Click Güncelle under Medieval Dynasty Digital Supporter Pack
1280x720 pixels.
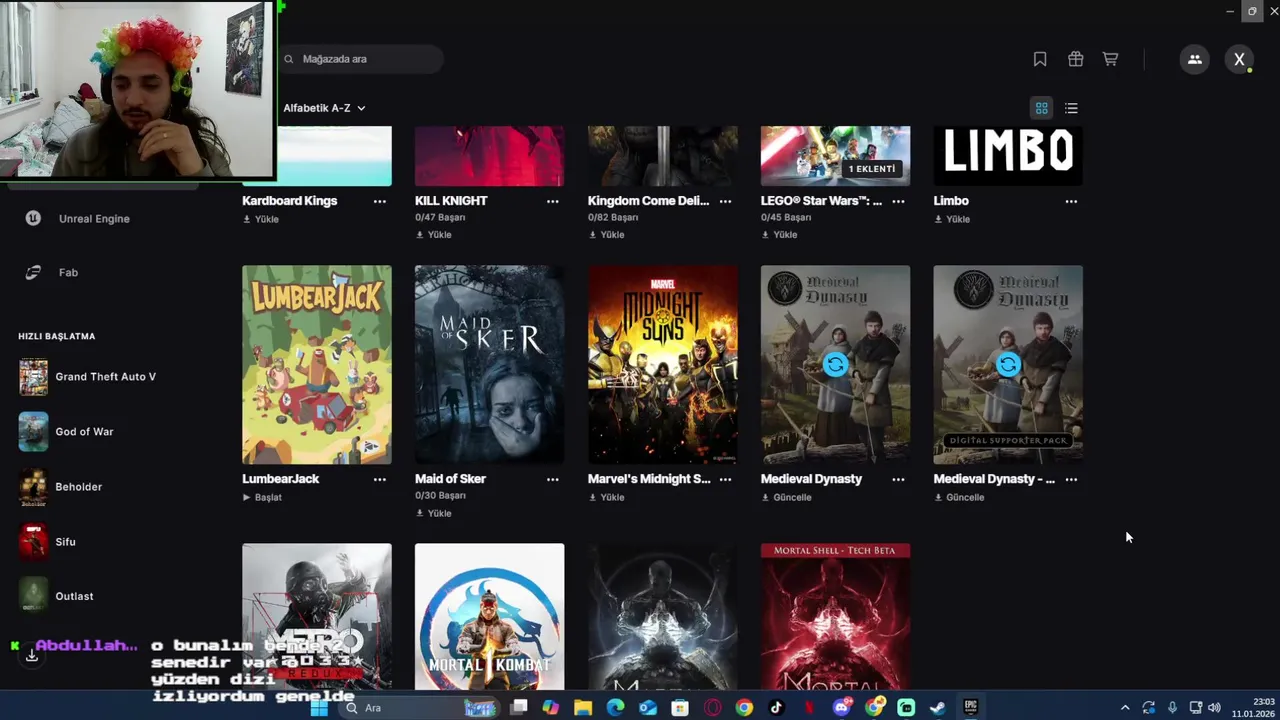pyautogui.click(x=959, y=497)
